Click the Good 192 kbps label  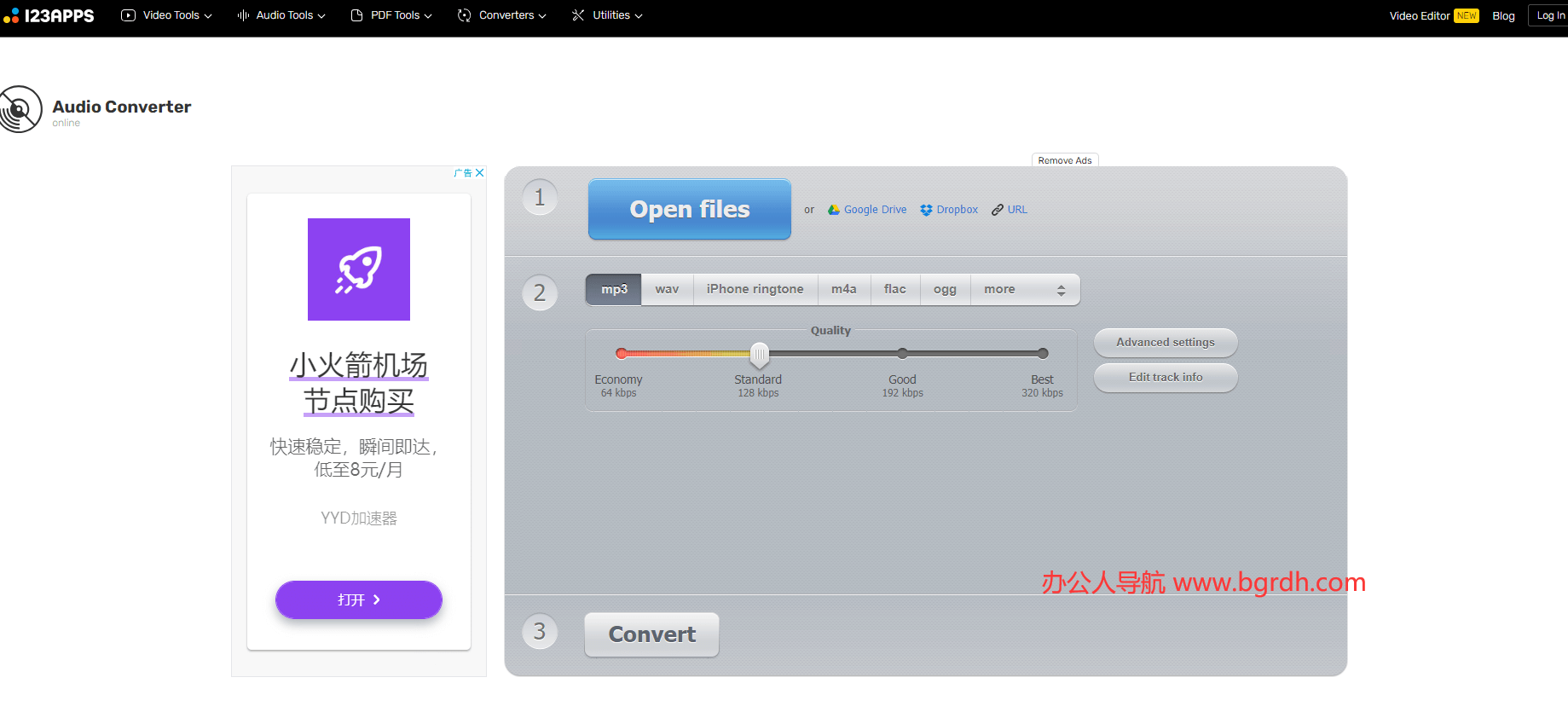(x=902, y=386)
